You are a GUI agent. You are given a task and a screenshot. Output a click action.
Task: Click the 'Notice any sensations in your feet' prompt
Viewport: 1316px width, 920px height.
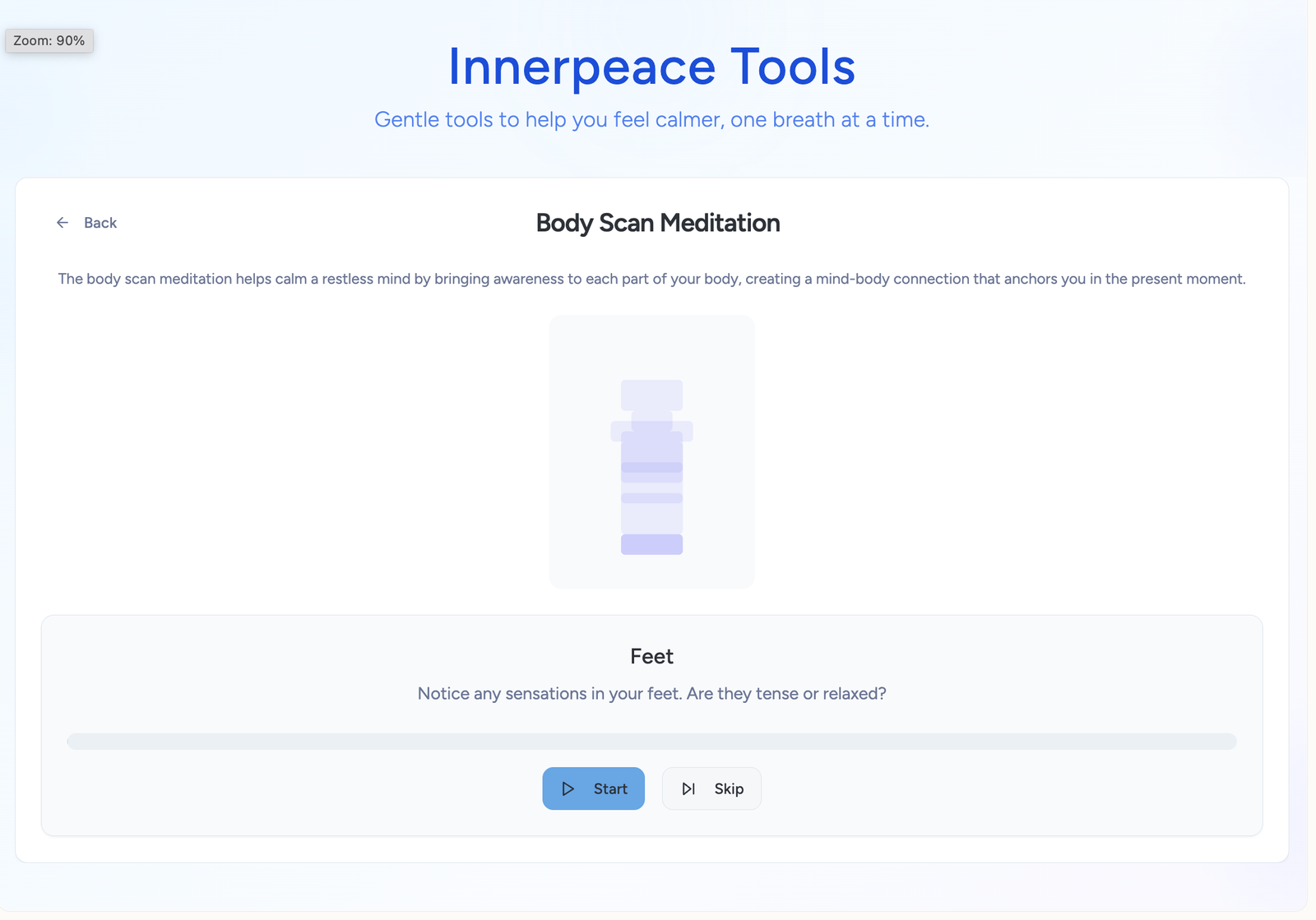point(651,693)
